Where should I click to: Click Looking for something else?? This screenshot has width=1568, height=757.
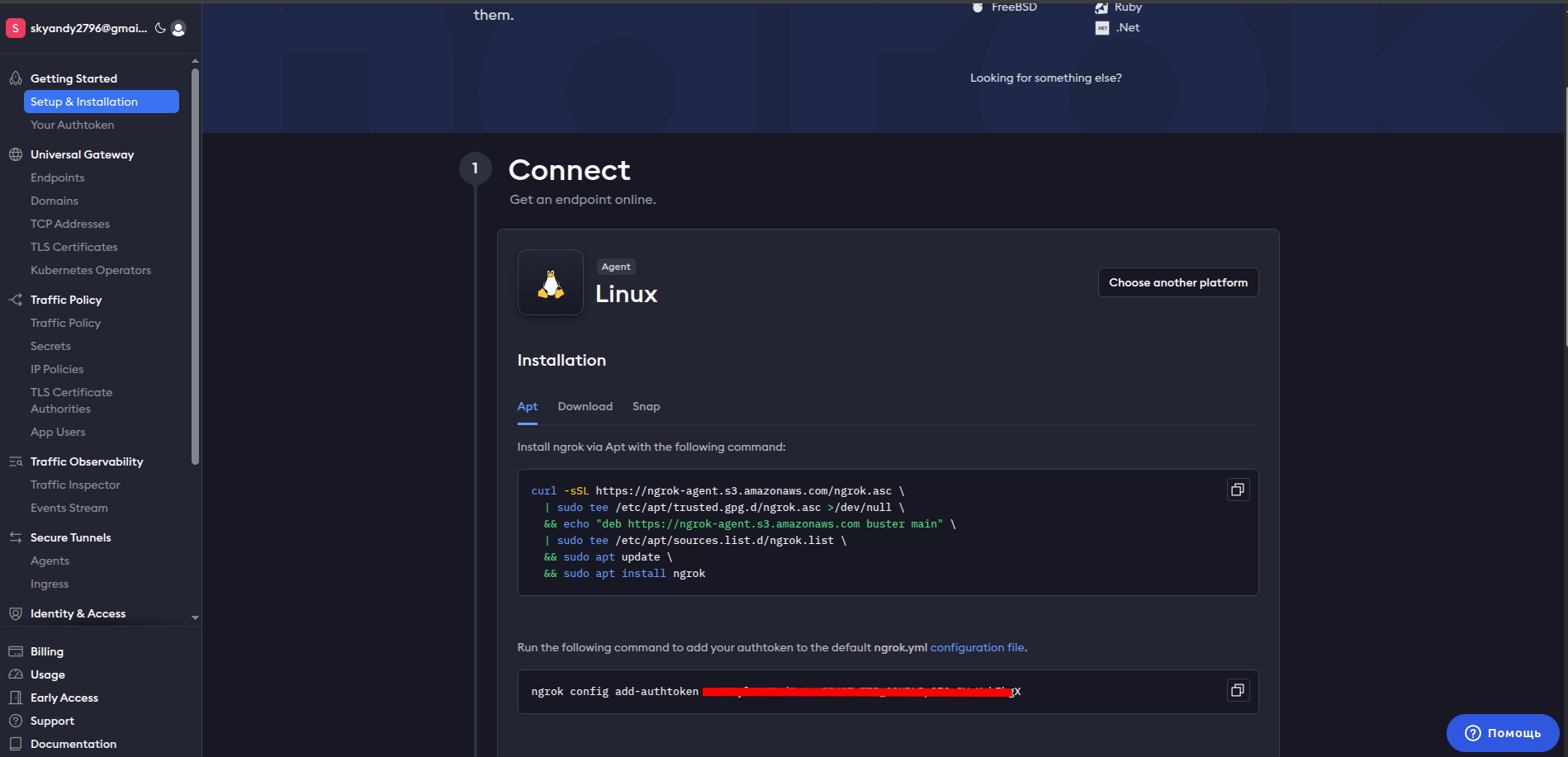(1046, 78)
